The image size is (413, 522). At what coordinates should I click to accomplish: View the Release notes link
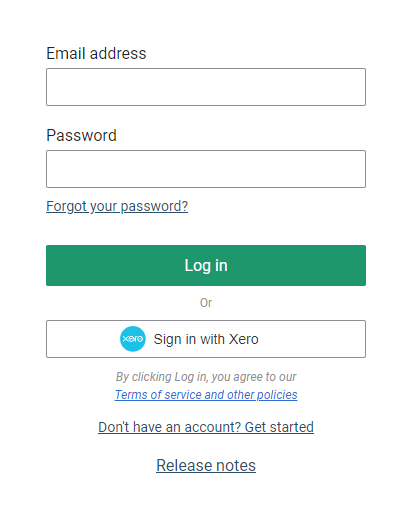click(206, 465)
